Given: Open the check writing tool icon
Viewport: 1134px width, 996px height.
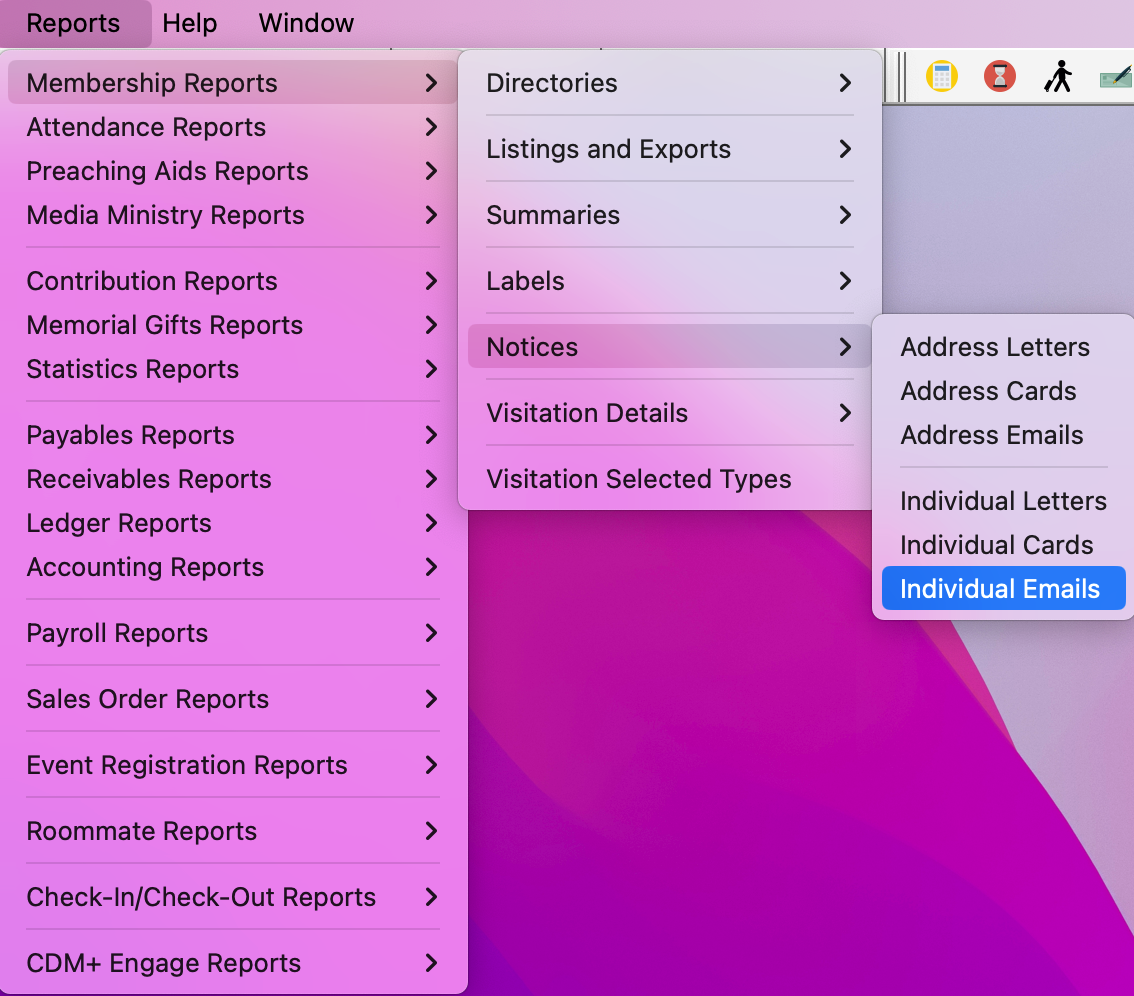Looking at the screenshot, I should click(x=1115, y=75).
